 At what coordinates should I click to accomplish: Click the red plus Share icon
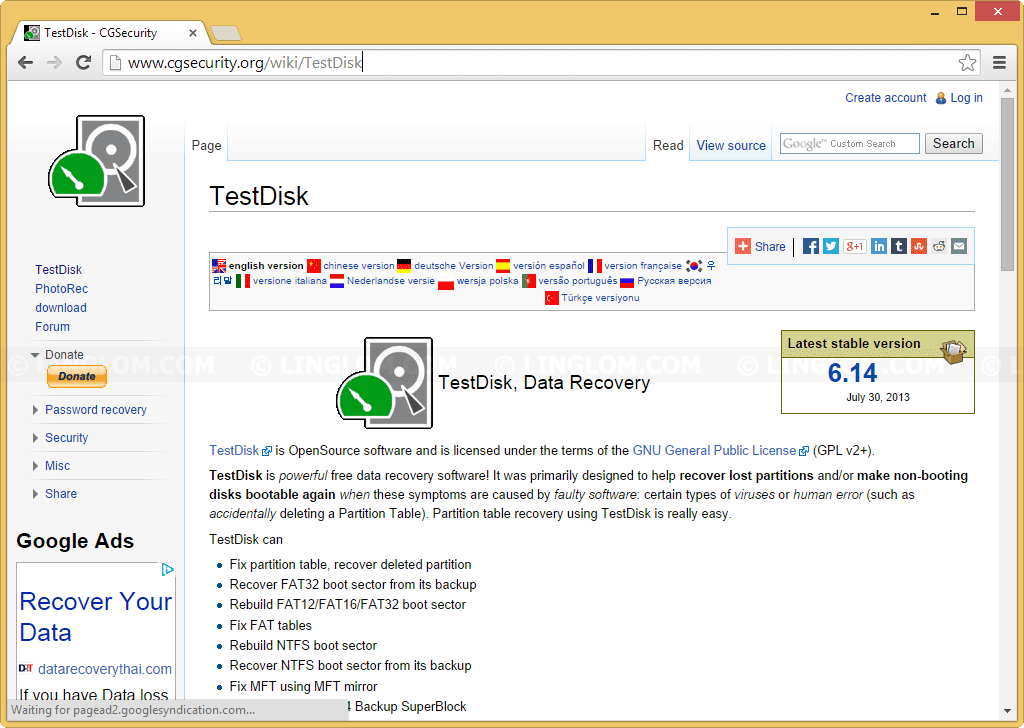click(x=743, y=246)
